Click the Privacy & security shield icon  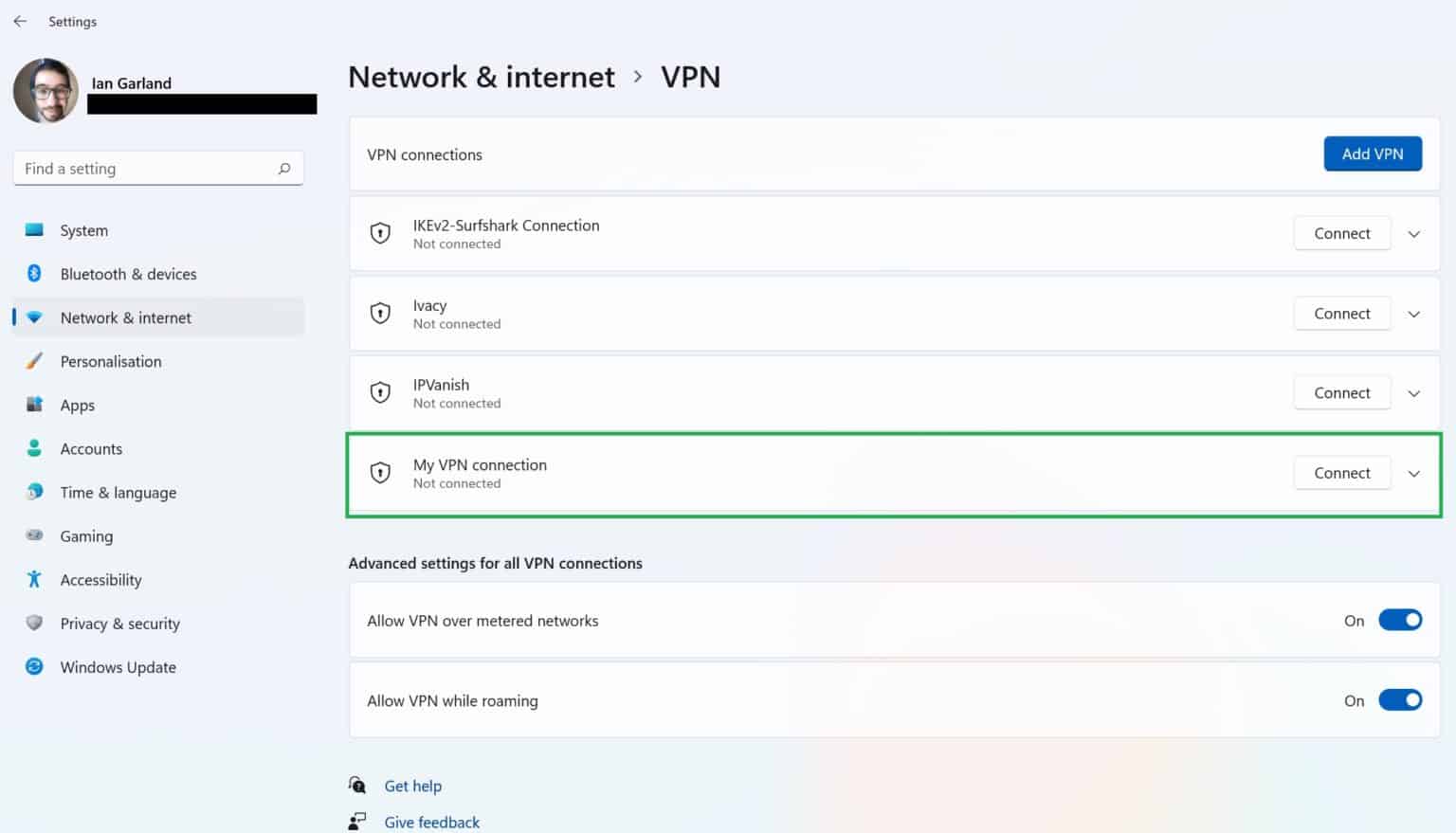(x=34, y=623)
